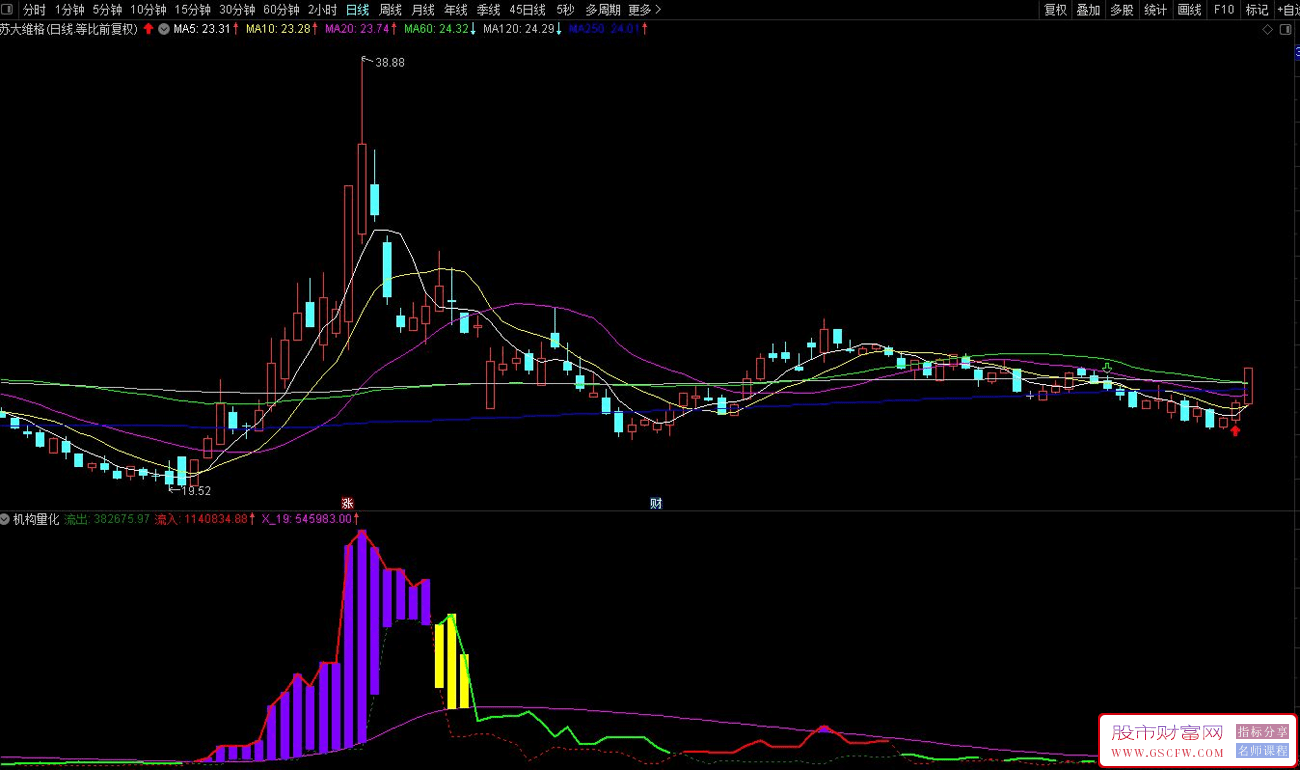Viewport: 1300px width, 770px height.
Task: Select the 30分钟 period
Action: (237, 10)
